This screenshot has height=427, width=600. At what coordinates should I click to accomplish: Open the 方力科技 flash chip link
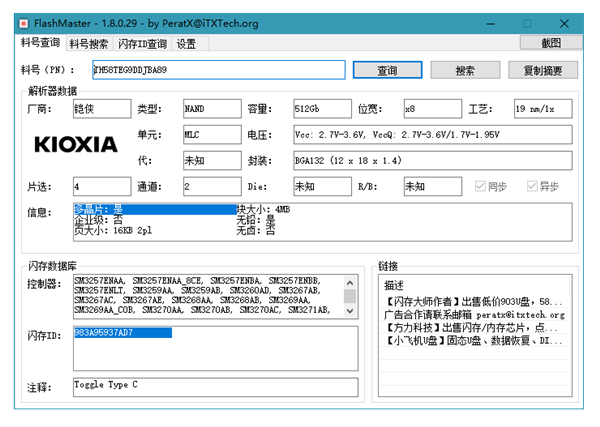[x=472, y=327]
